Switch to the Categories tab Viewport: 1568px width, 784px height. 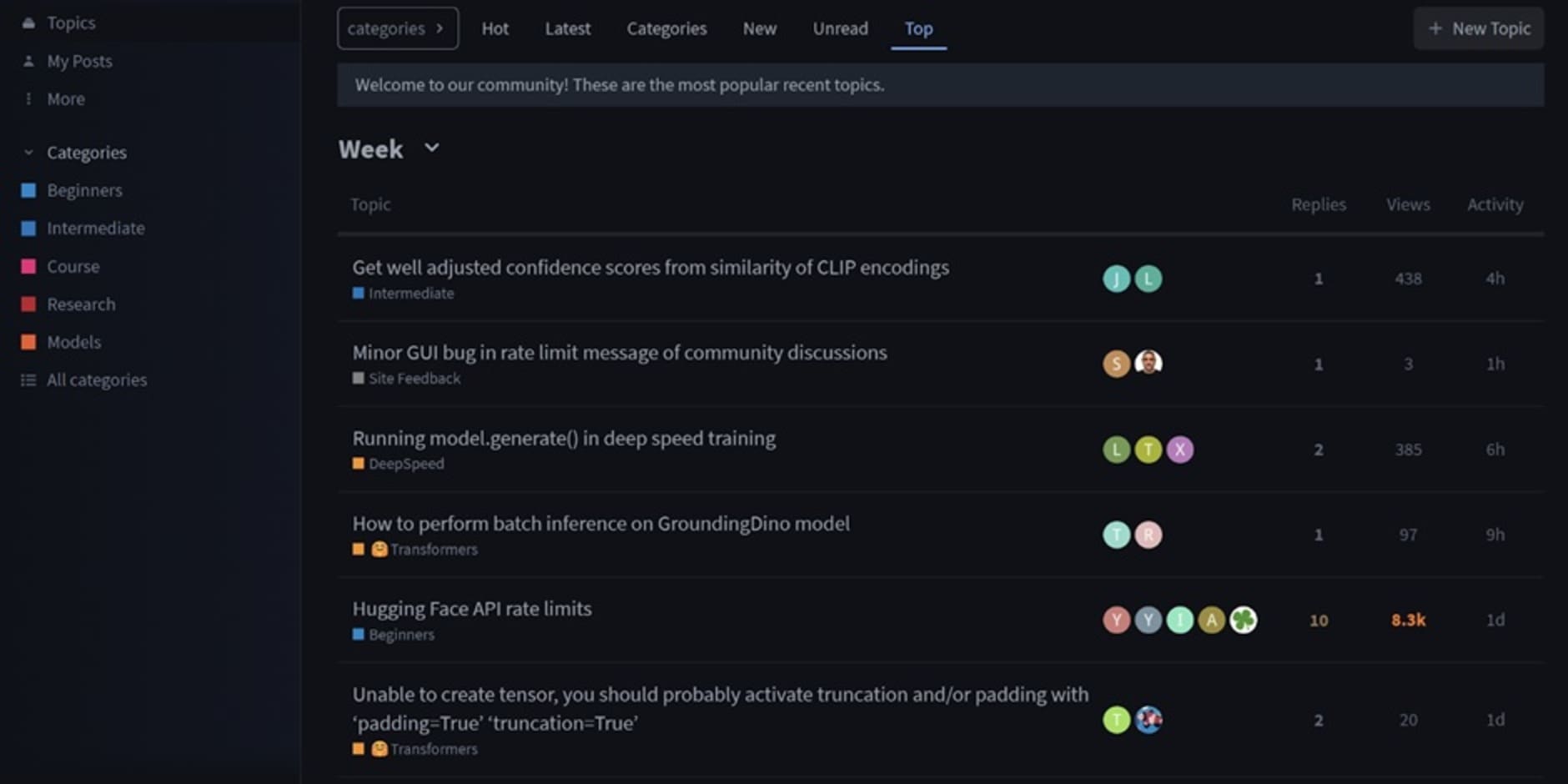(666, 28)
